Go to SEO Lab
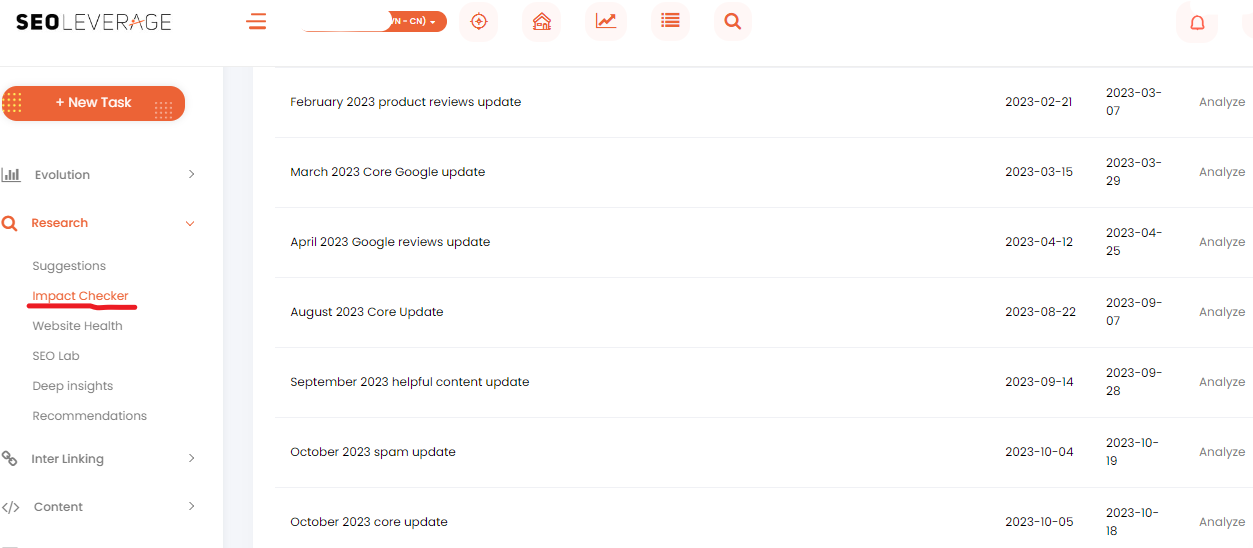The width and height of the screenshot is (1253, 548). (56, 356)
